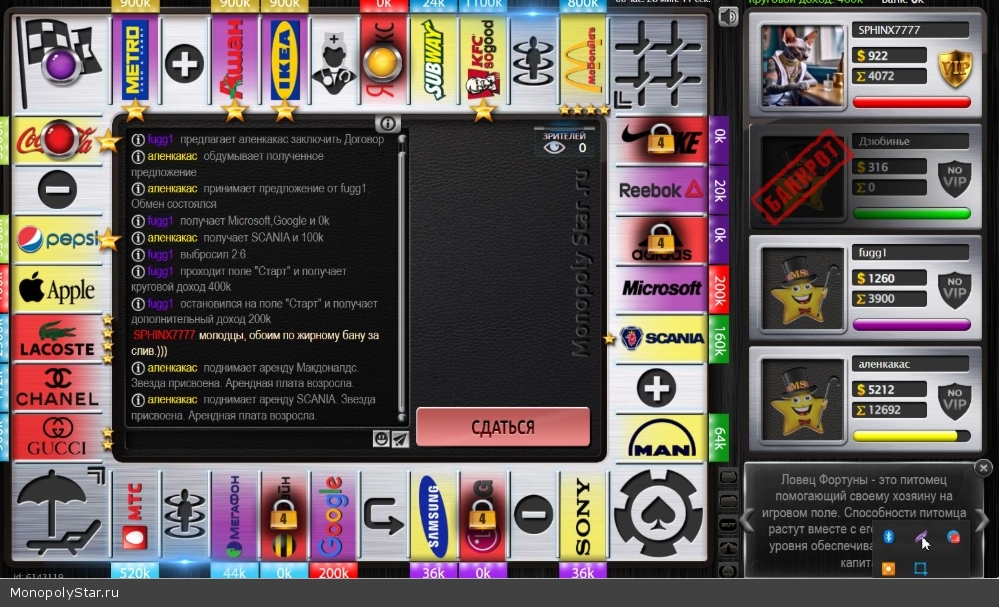The image size is (999, 607).
Task: Send the chat message with paper plane
Action: tap(400, 438)
